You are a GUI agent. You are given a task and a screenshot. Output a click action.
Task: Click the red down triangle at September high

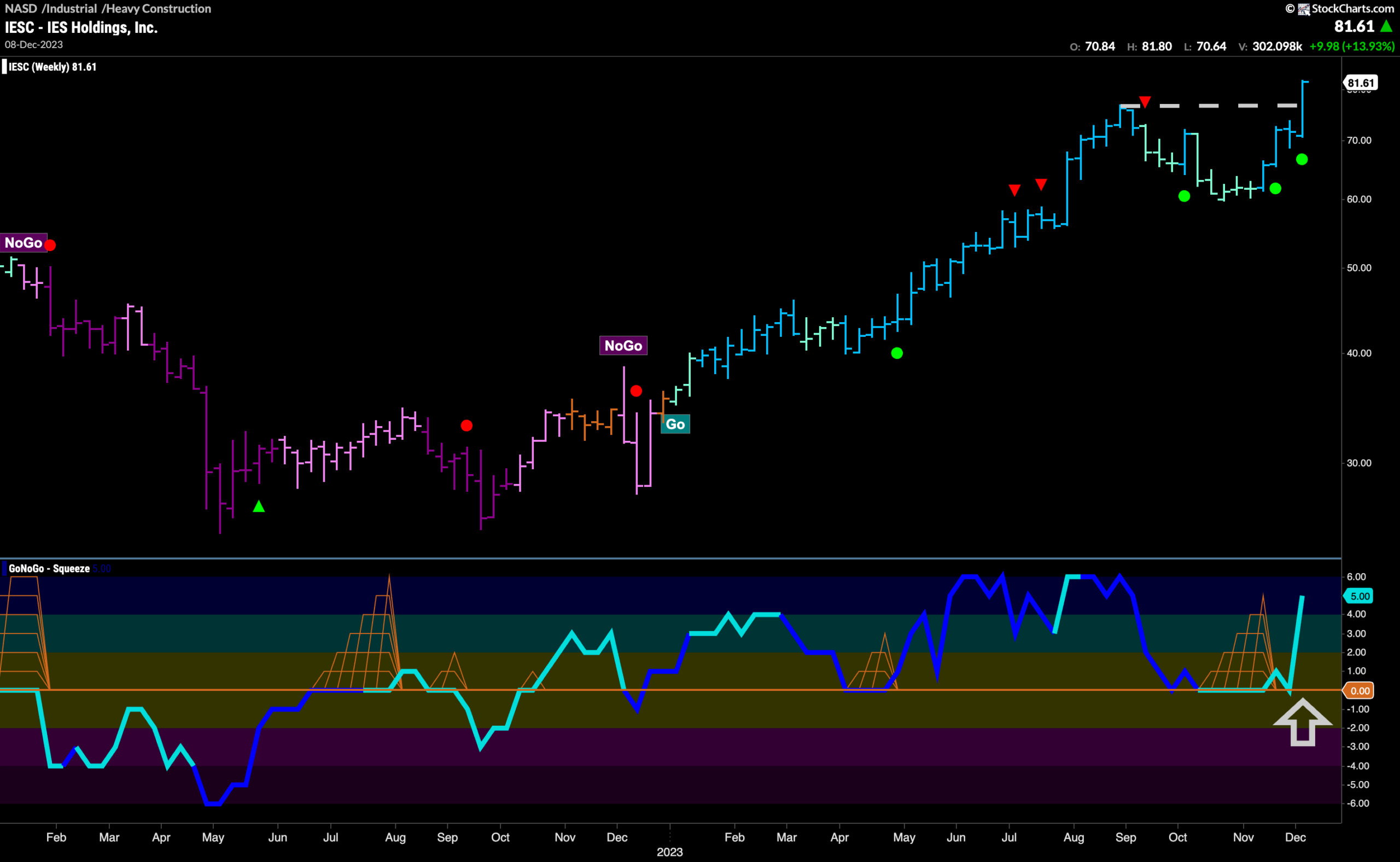[1145, 103]
